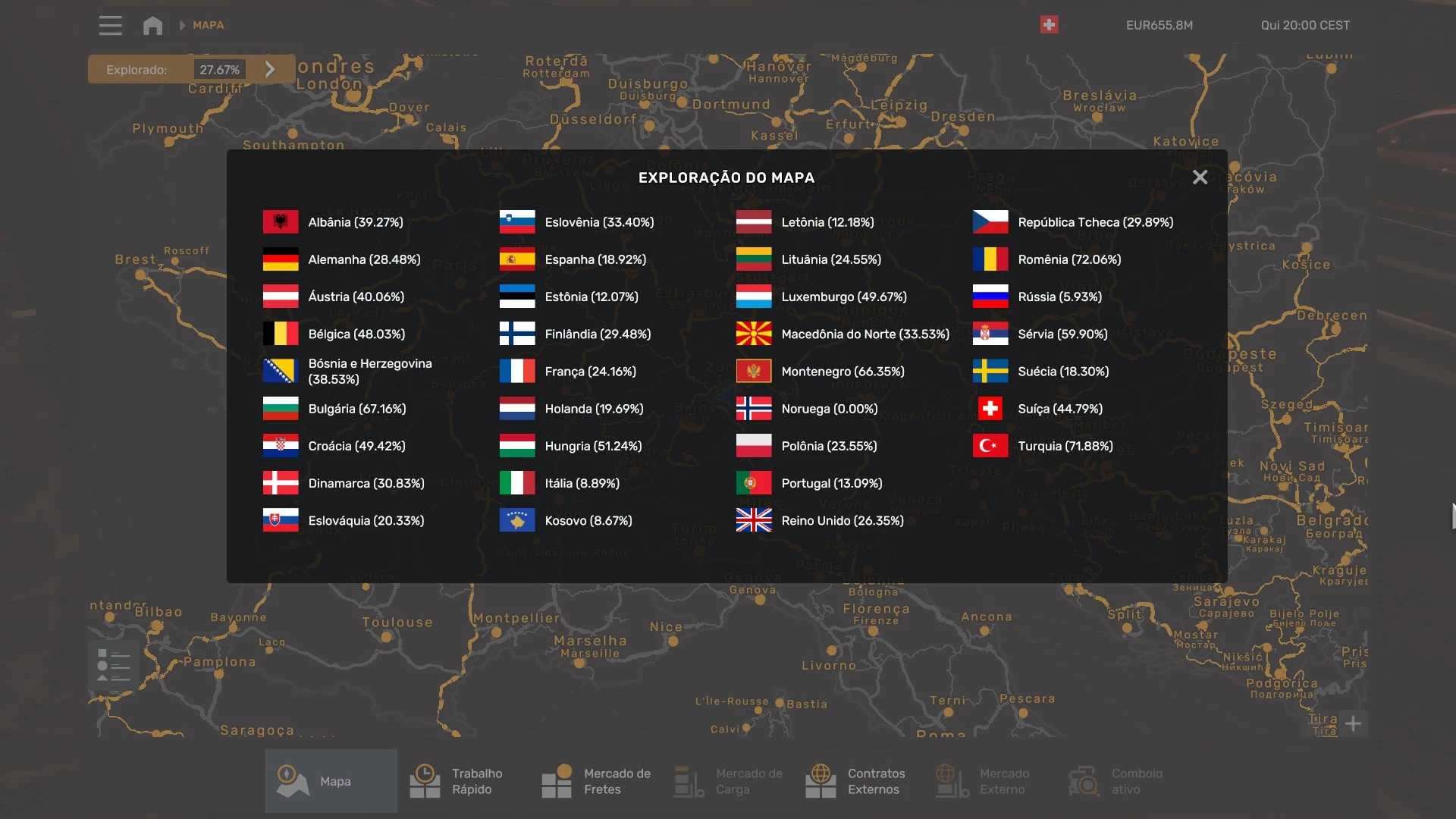Click the EUR655.8M balance display
The width and height of the screenshot is (1456, 819).
click(x=1159, y=25)
